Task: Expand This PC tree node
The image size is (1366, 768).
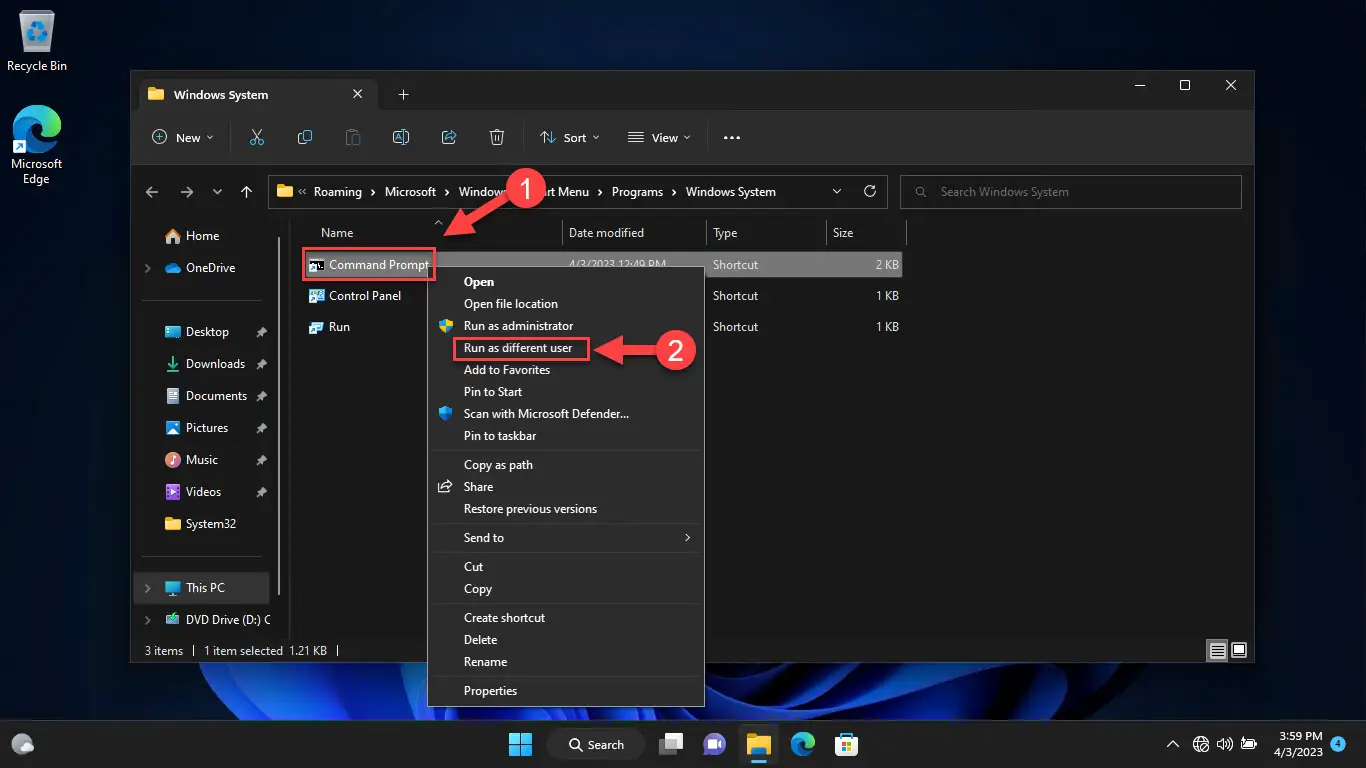Action: click(x=148, y=588)
